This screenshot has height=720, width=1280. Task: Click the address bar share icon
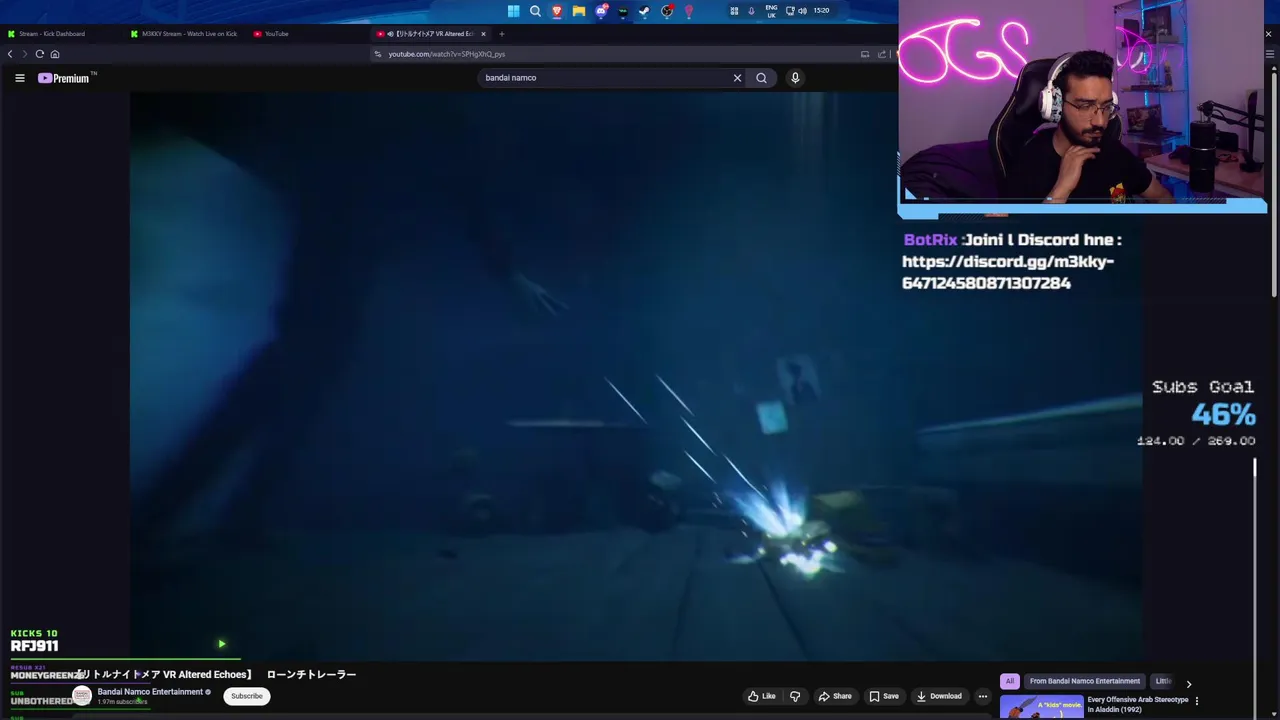pos(884,54)
